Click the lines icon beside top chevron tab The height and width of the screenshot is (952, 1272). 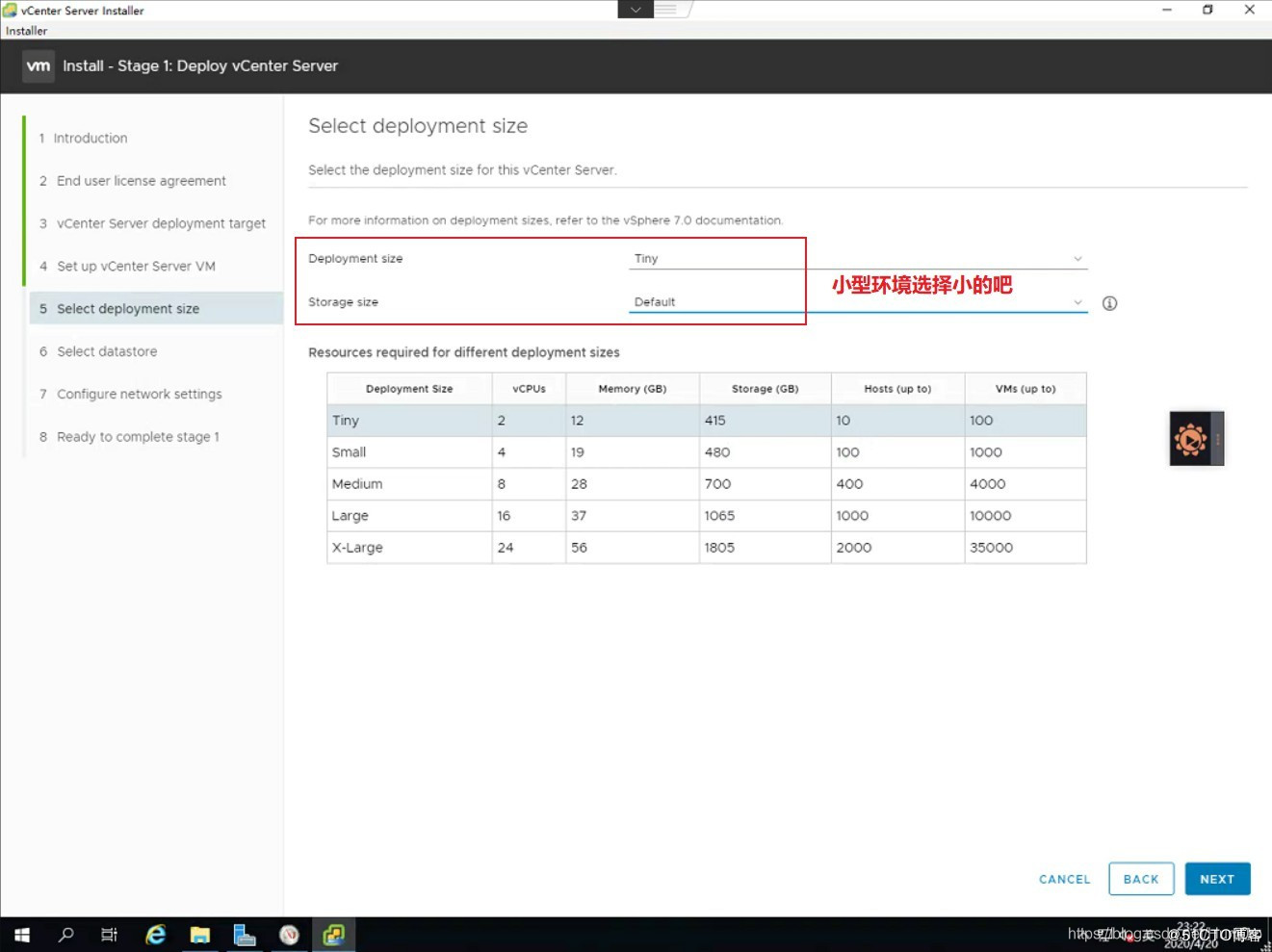(x=666, y=10)
